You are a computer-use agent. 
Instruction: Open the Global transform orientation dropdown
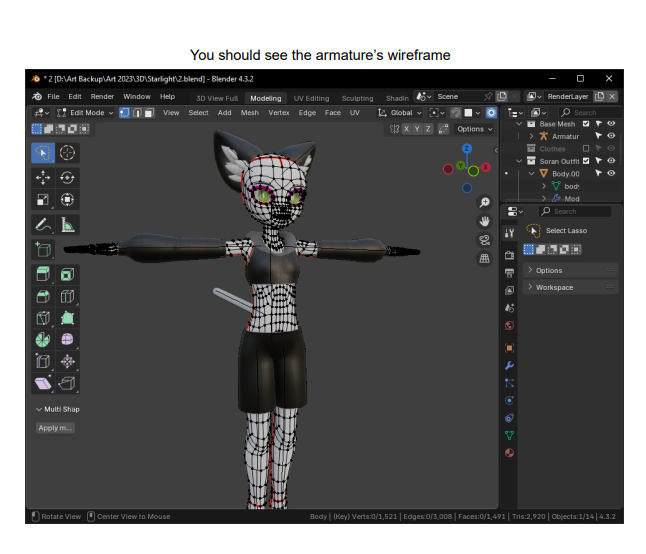405,113
